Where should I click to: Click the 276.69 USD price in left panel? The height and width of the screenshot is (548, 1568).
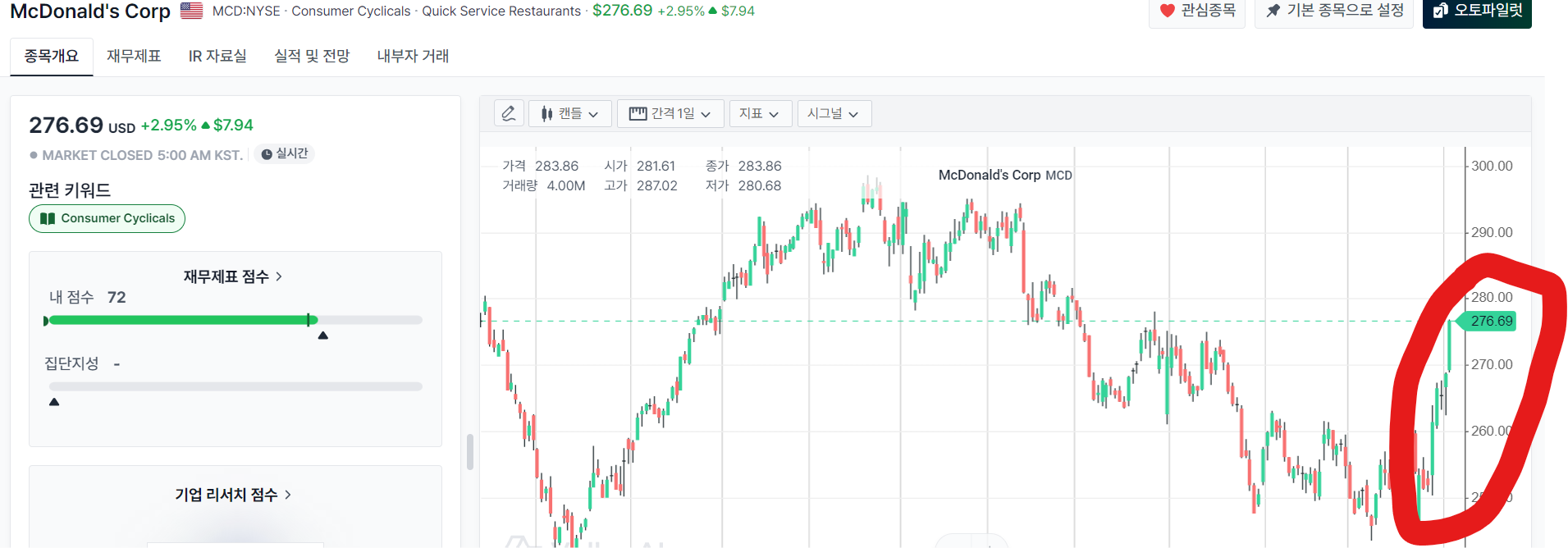82,126
